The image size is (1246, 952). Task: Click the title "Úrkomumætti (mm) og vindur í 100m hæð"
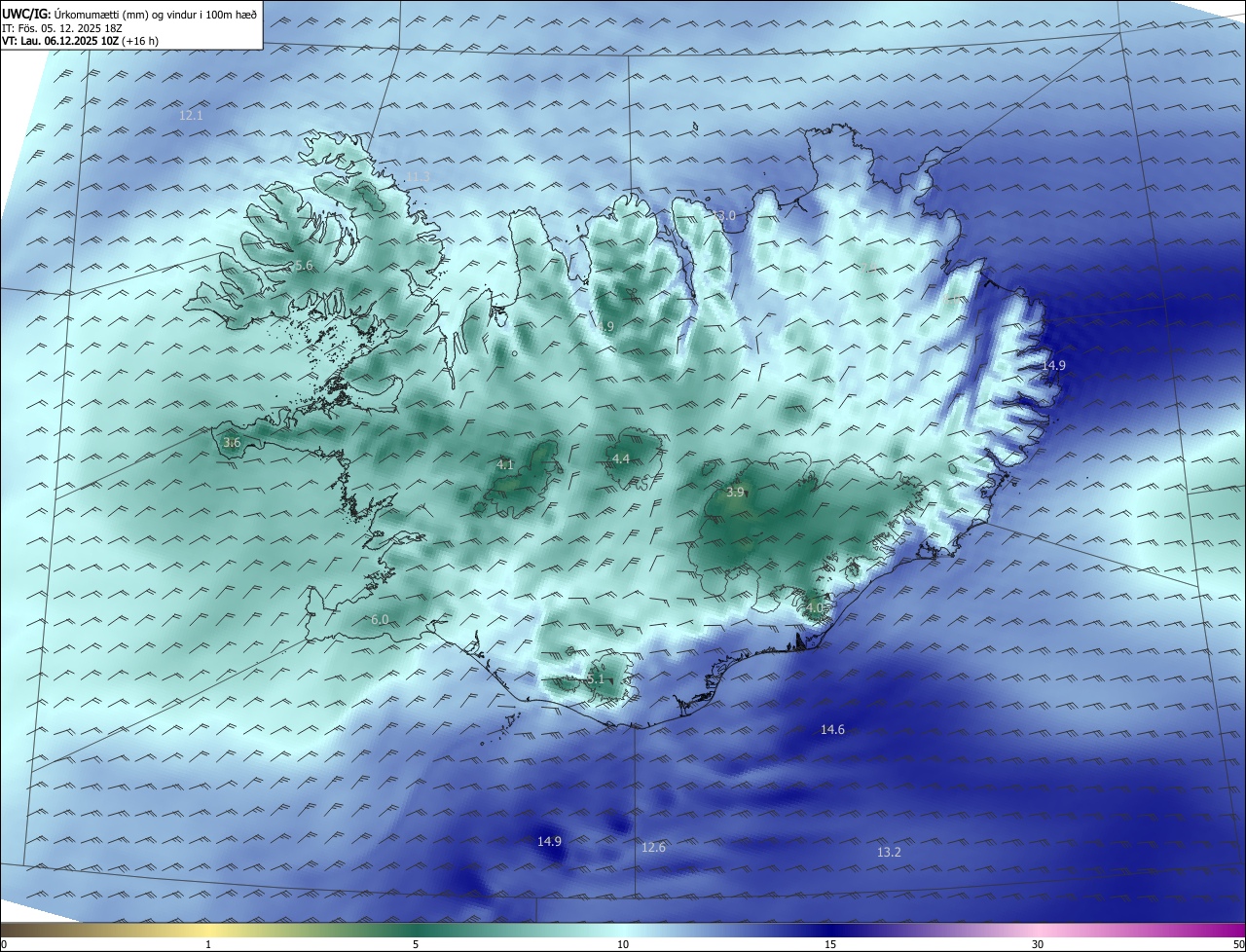(x=156, y=14)
